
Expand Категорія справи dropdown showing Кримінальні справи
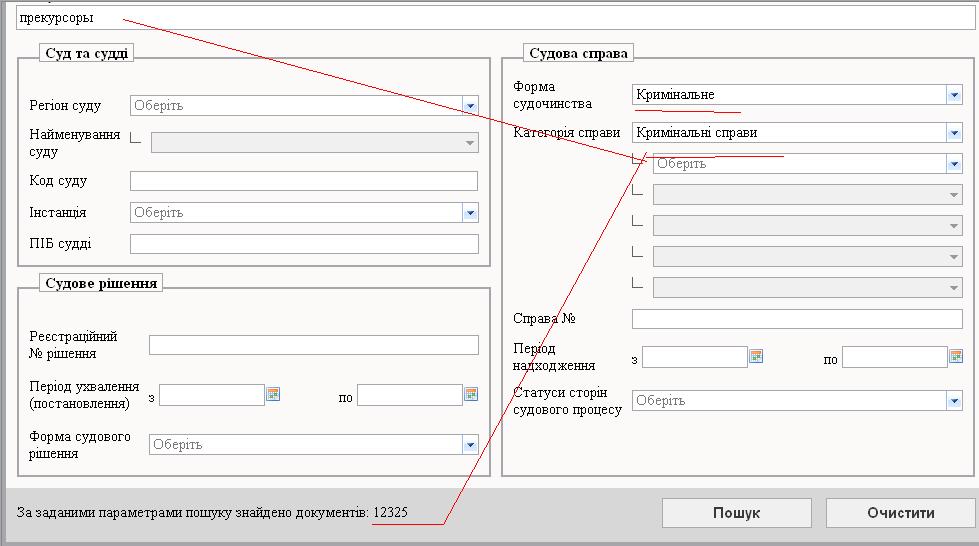pyautogui.click(x=953, y=133)
